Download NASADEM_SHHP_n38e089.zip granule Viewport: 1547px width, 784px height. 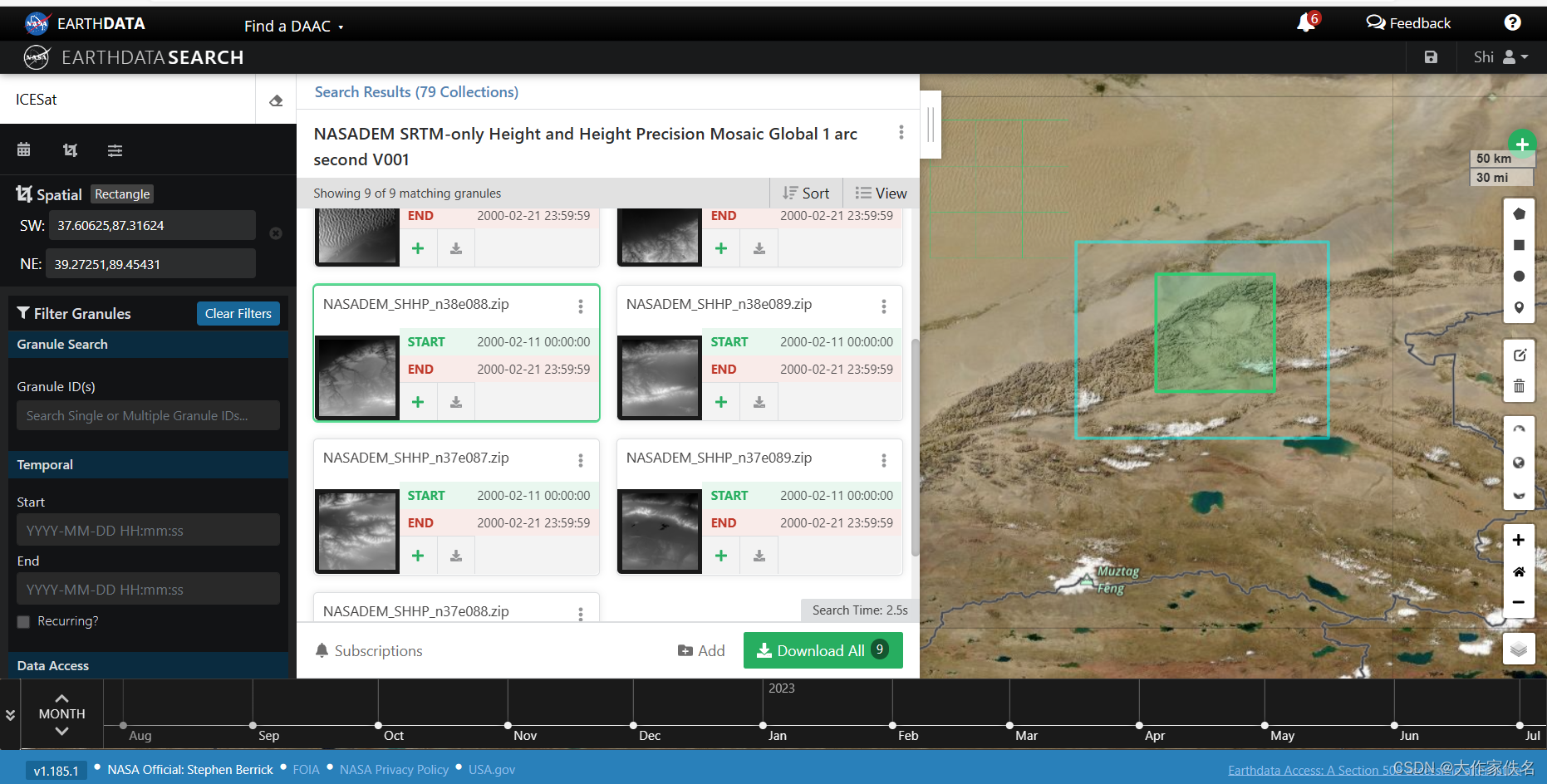759,402
